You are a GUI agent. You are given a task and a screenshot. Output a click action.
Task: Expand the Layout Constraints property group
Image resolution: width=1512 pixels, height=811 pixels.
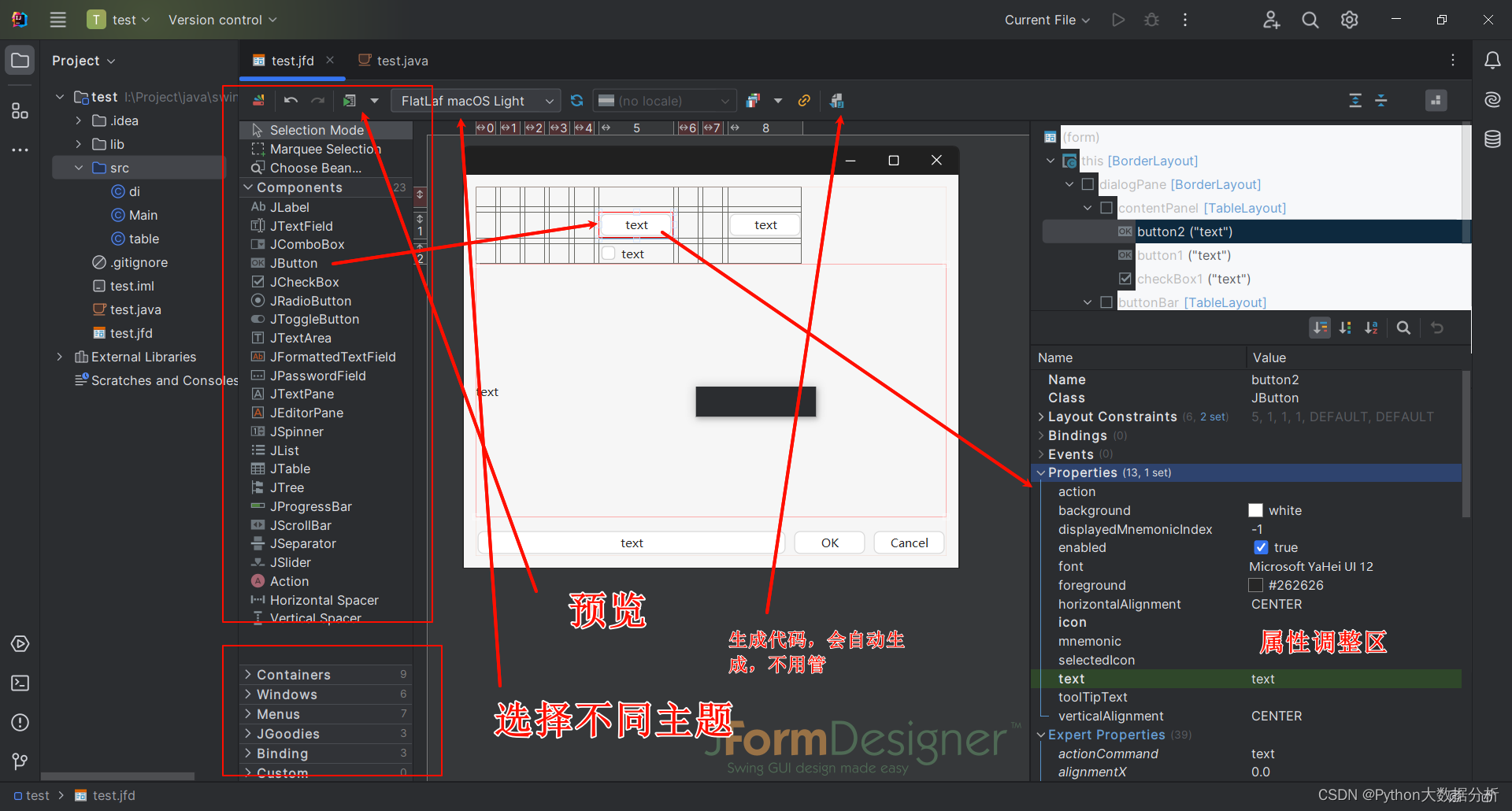point(1041,417)
